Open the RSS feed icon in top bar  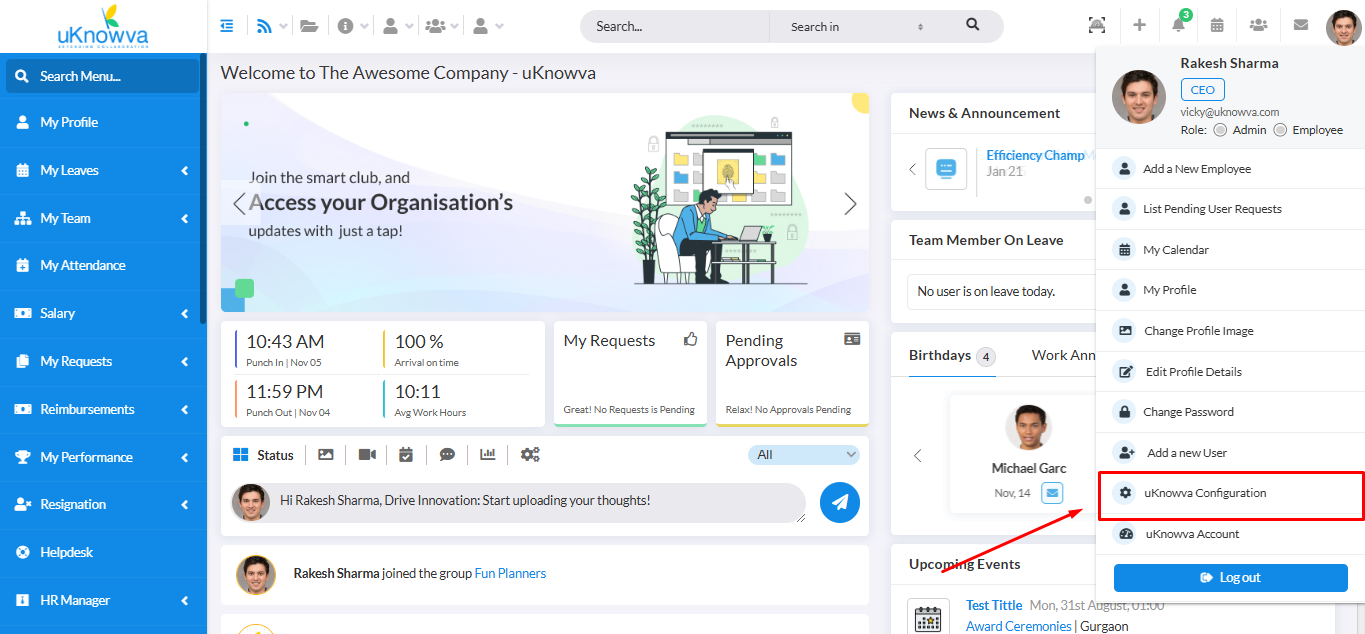(x=264, y=26)
